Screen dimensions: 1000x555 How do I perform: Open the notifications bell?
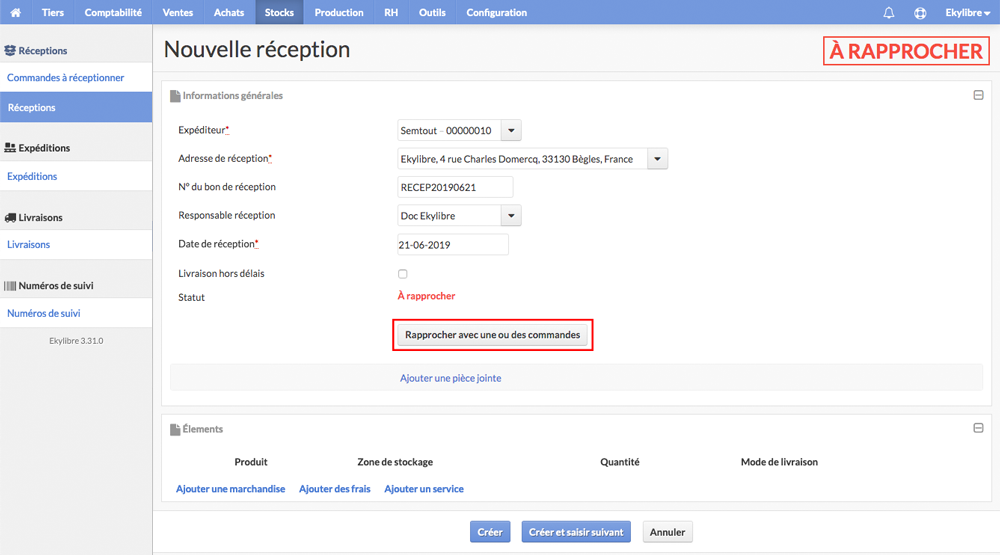coord(888,13)
